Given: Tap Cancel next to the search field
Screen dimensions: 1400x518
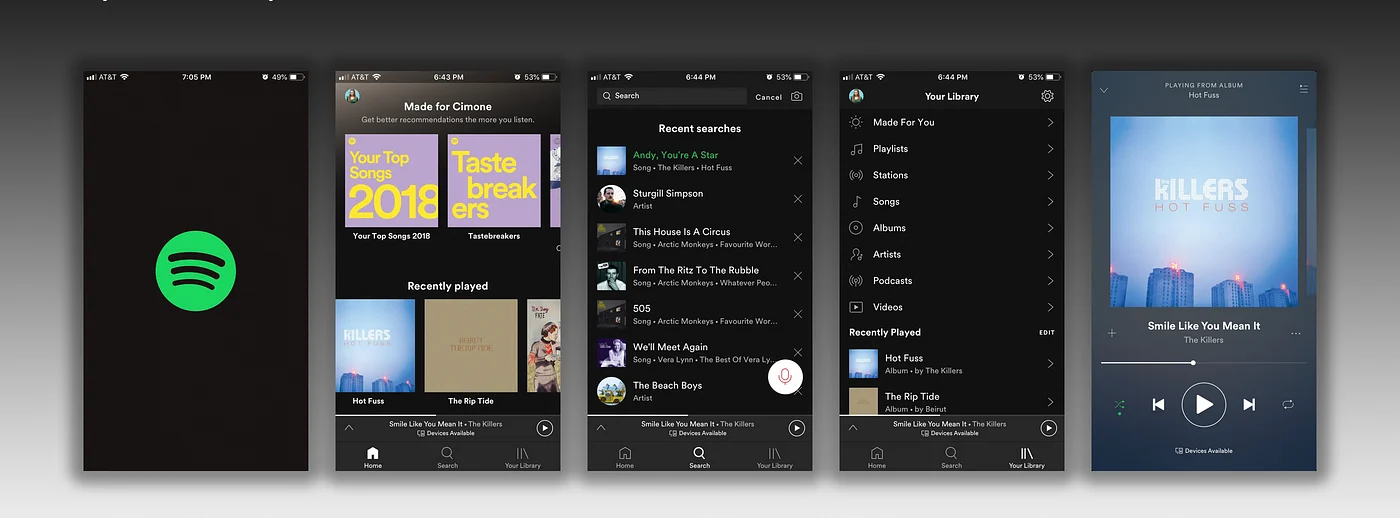Looking at the screenshot, I should point(769,97).
